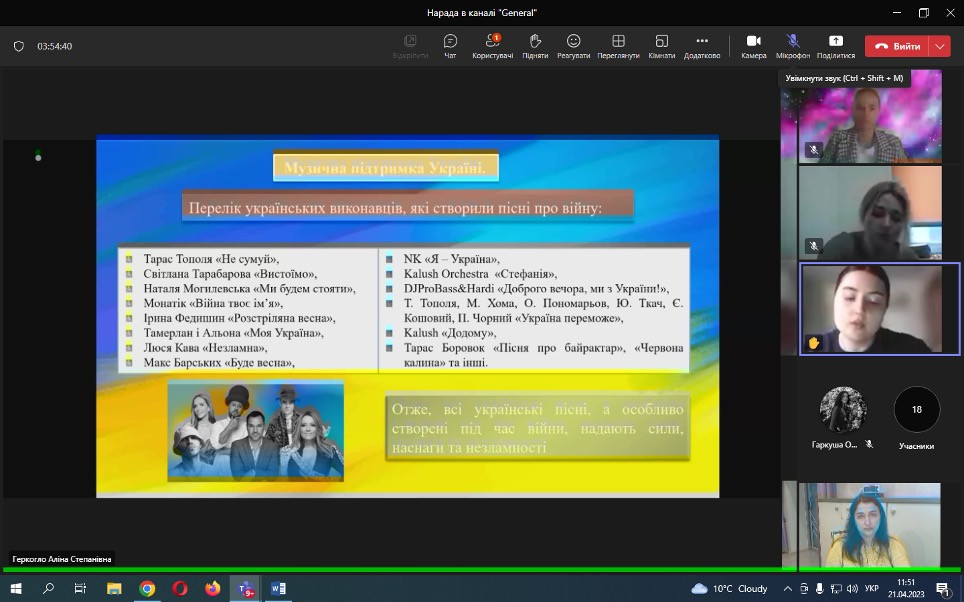Switch the УКР keyboard language
This screenshot has height=602, width=964.
[x=871, y=589]
